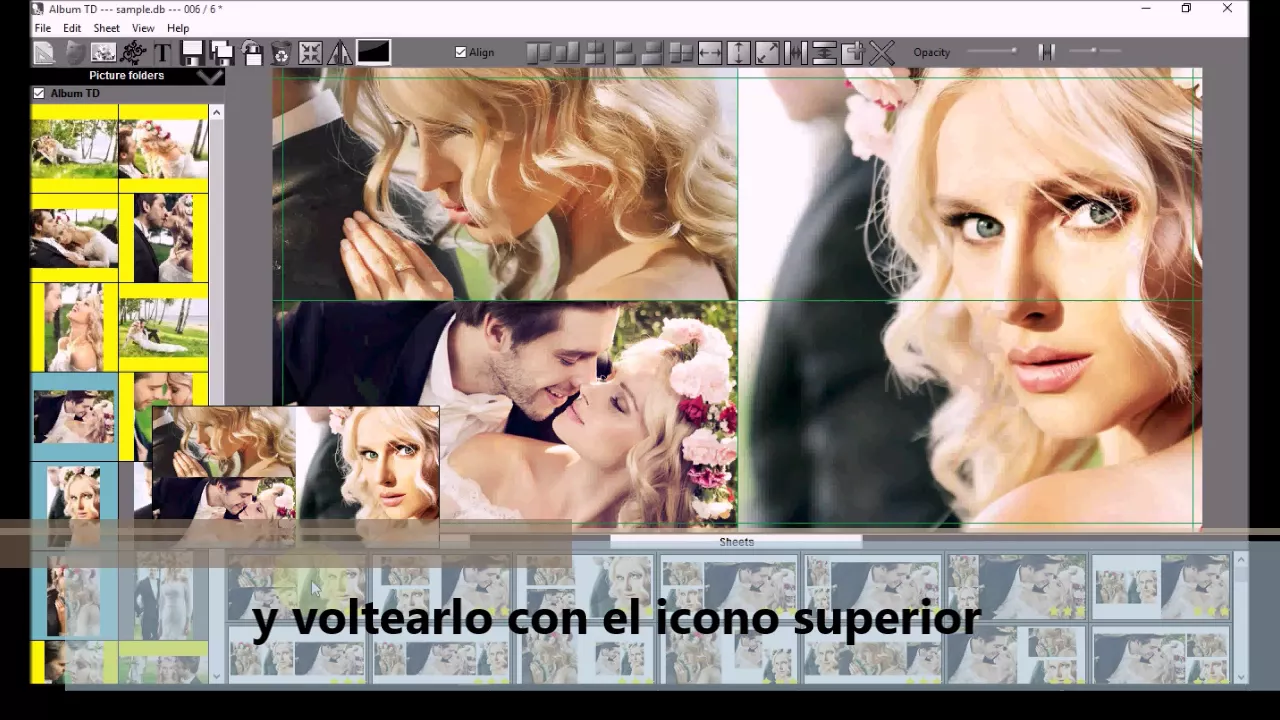Click the vertical double-arrow same height icon
Image resolution: width=1280 pixels, height=720 pixels.
coord(739,53)
